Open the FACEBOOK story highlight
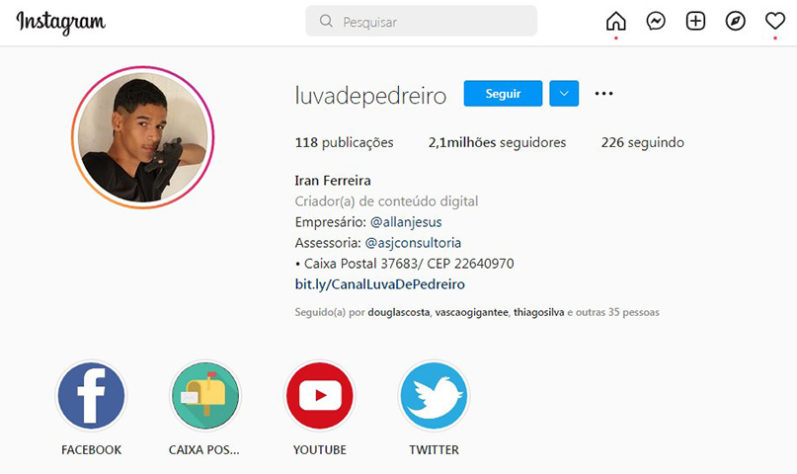The height and width of the screenshot is (474, 797). point(91,396)
